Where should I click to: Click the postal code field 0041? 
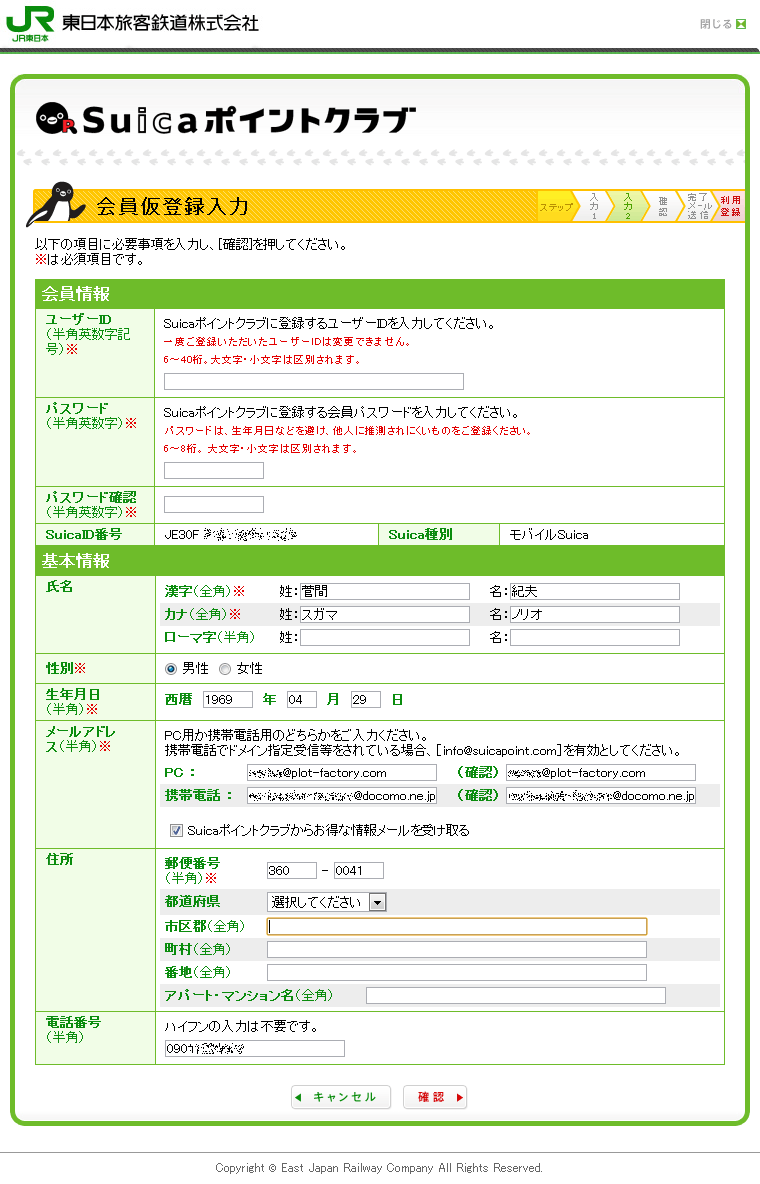(359, 871)
